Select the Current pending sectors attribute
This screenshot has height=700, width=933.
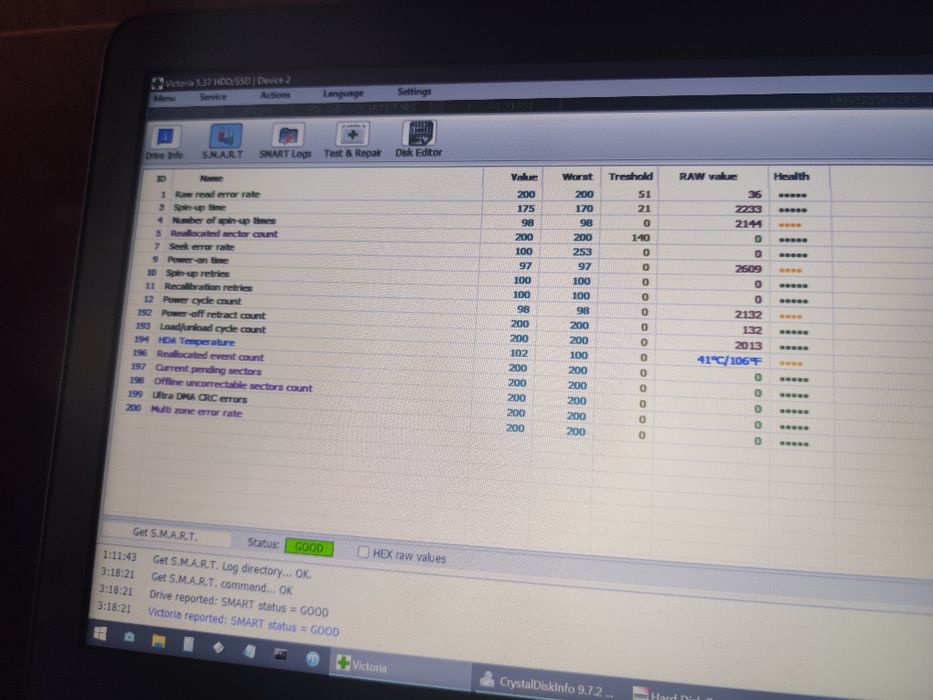(208, 370)
